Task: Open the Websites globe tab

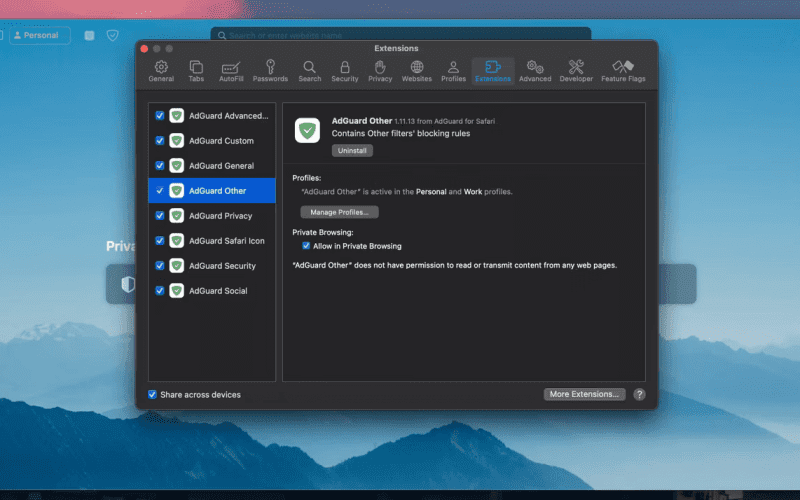Action: click(x=417, y=71)
